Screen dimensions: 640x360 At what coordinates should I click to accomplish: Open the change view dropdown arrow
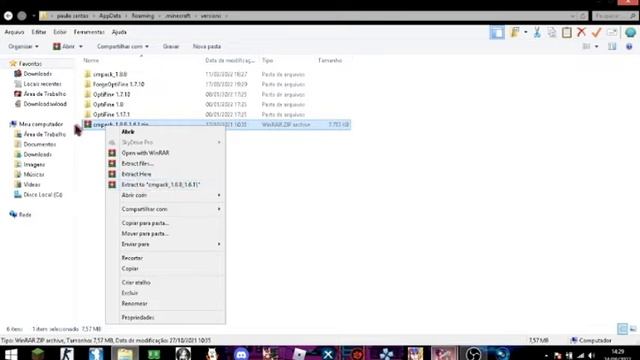pyautogui.click(x=597, y=47)
